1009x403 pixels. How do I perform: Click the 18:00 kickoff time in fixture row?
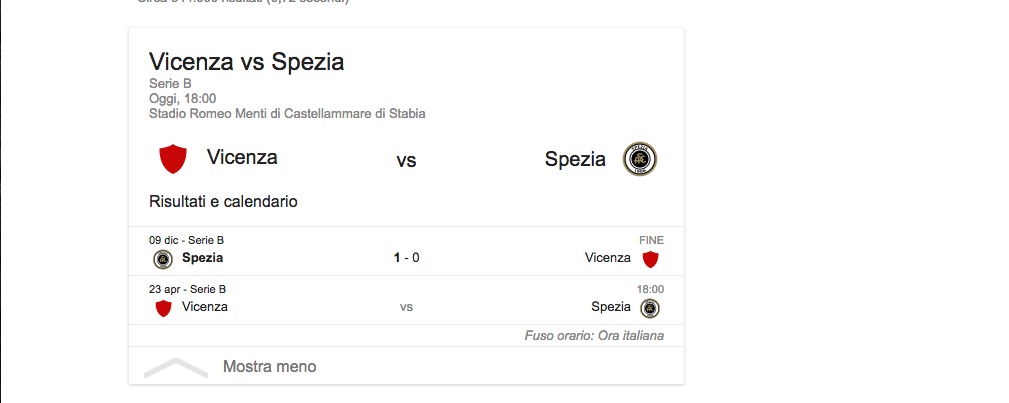650,288
